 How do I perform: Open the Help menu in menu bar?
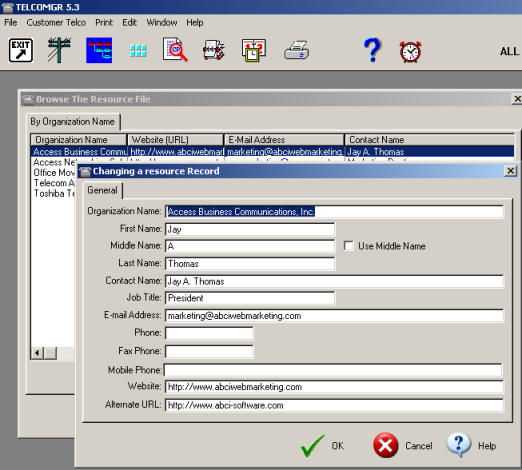point(195,22)
